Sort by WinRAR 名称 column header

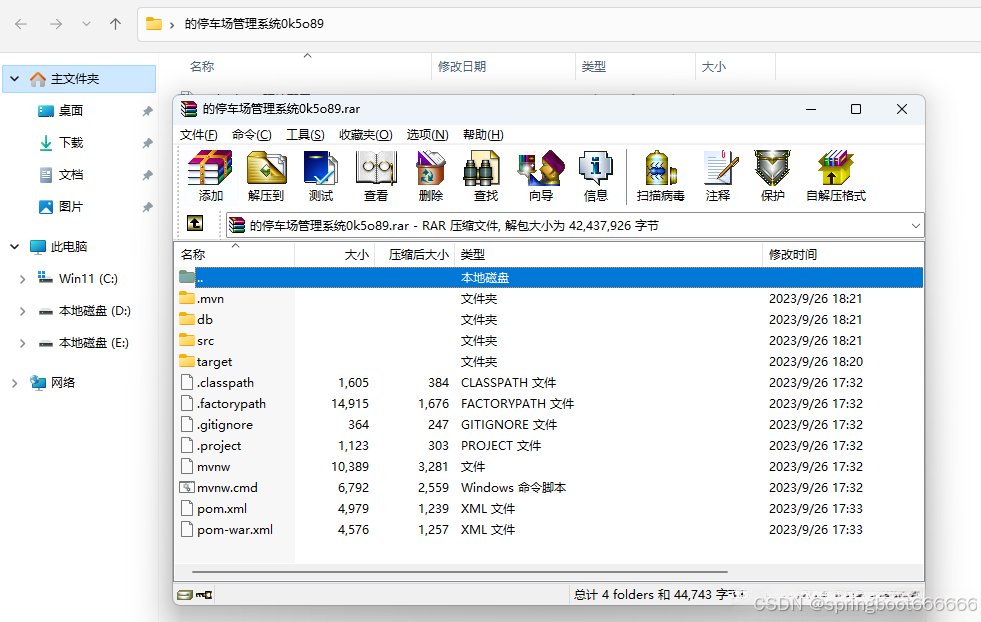235,255
